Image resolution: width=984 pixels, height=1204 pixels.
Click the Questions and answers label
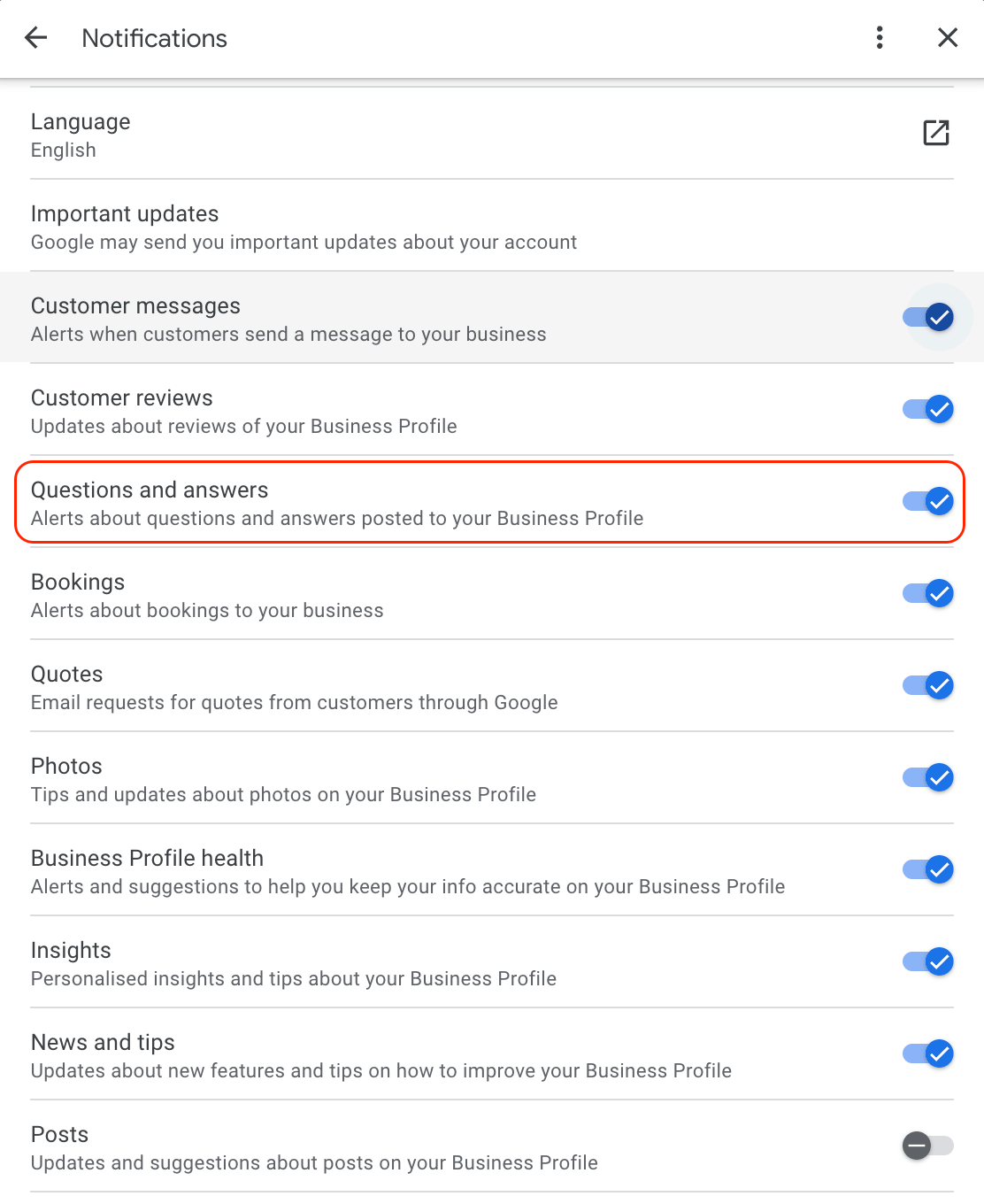click(x=150, y=490)
